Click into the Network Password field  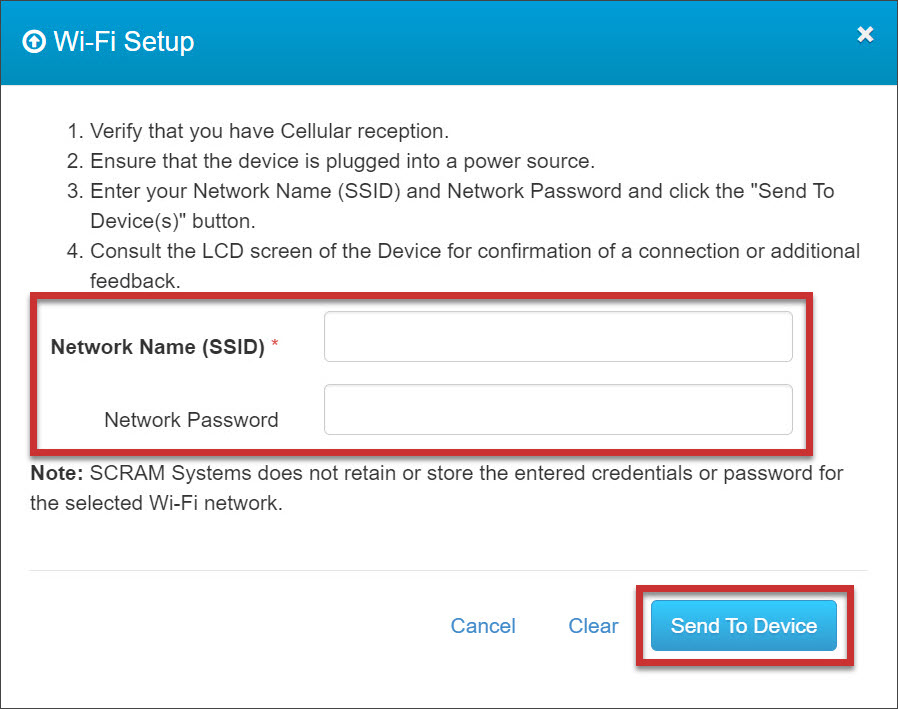558,410
